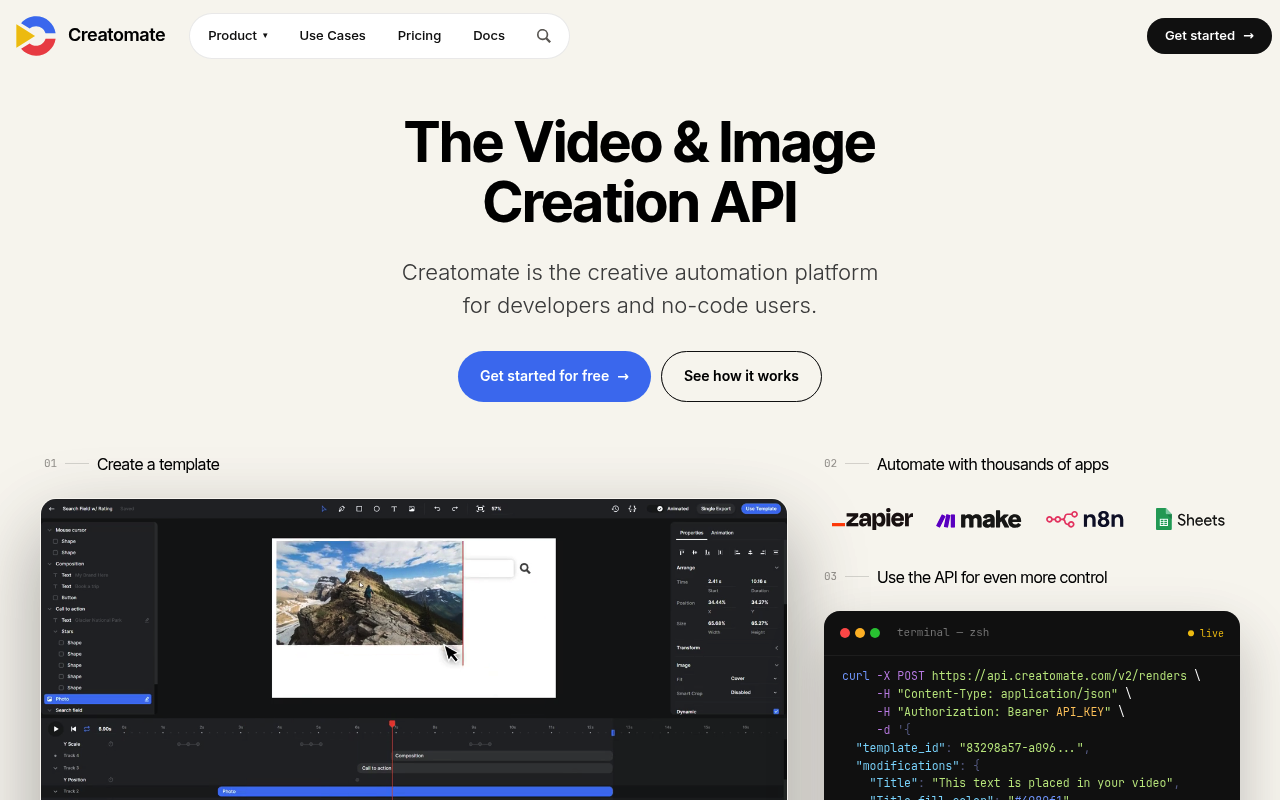Select the Photo clip on timeline

[x=415, y=791]
